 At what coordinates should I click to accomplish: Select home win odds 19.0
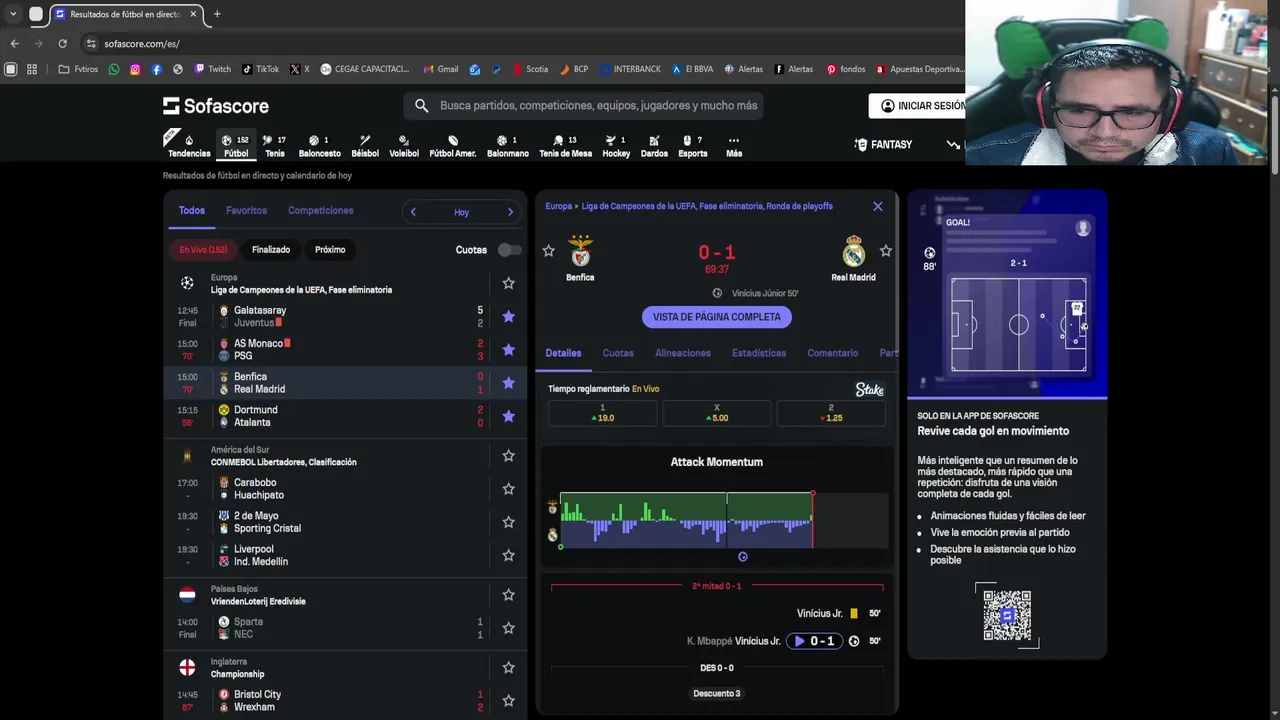point(603,413)
